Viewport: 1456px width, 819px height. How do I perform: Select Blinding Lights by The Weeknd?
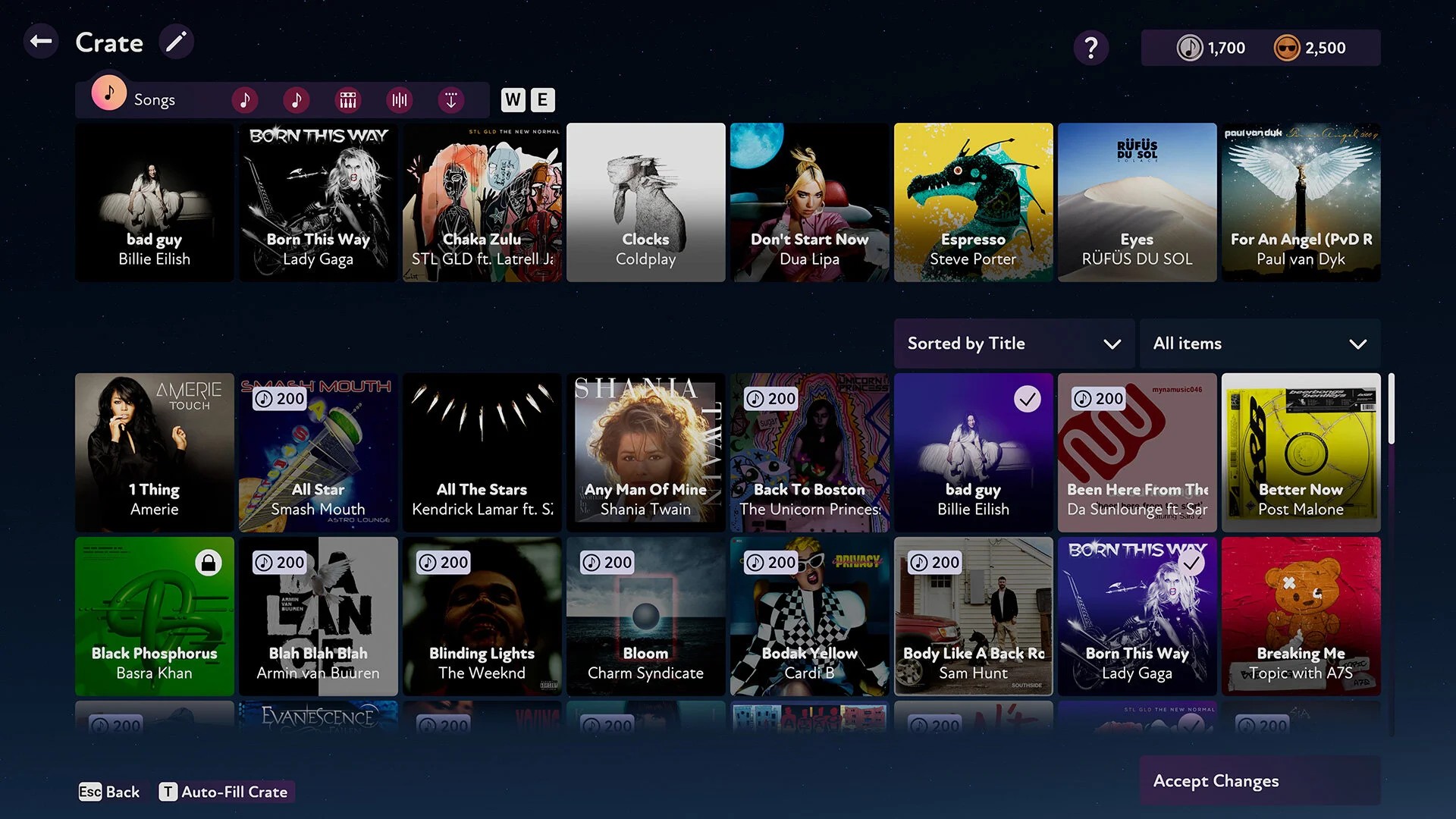pyautogui.click(x=482, y=617)
